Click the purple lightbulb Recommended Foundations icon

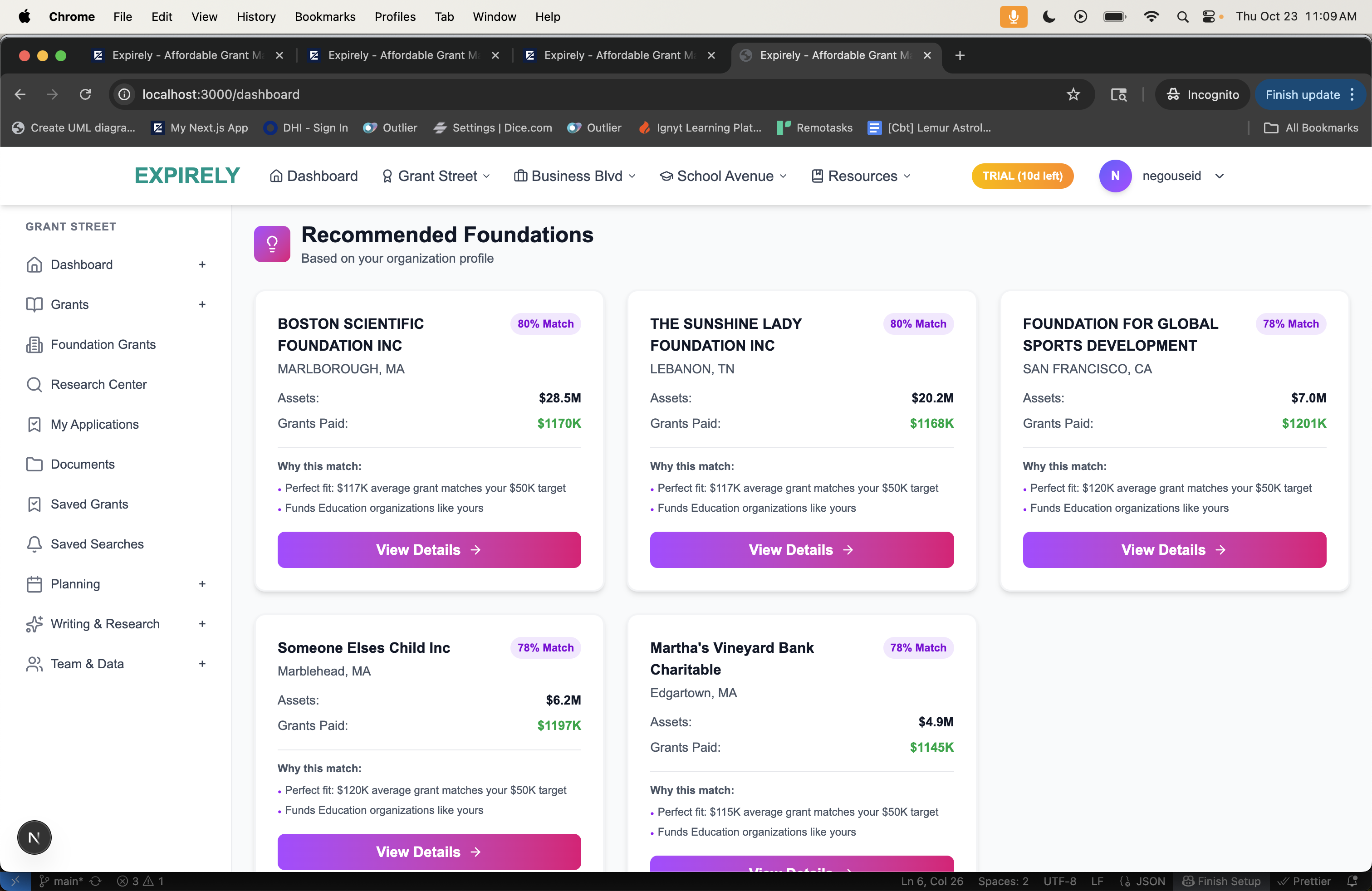point(272,244)
